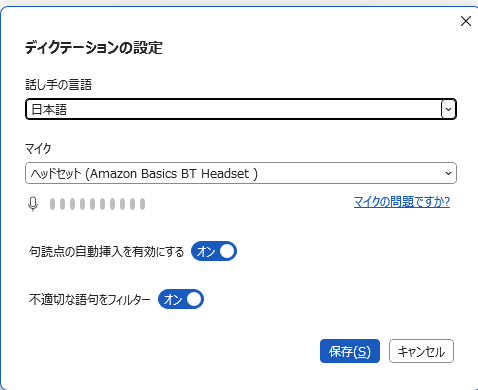Click the キャンセル button
The image size is (478, 390).
pyautogui.click(x=421, y=351)
